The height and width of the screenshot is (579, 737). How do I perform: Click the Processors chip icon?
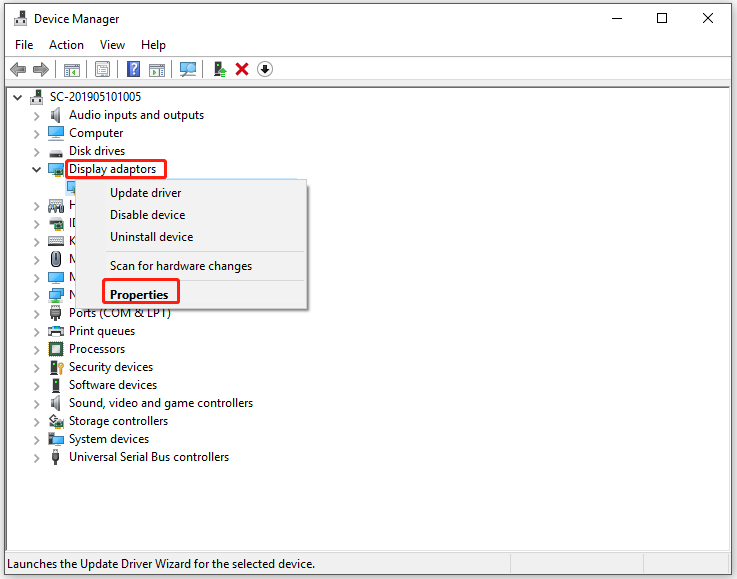(x=56, y=349)
